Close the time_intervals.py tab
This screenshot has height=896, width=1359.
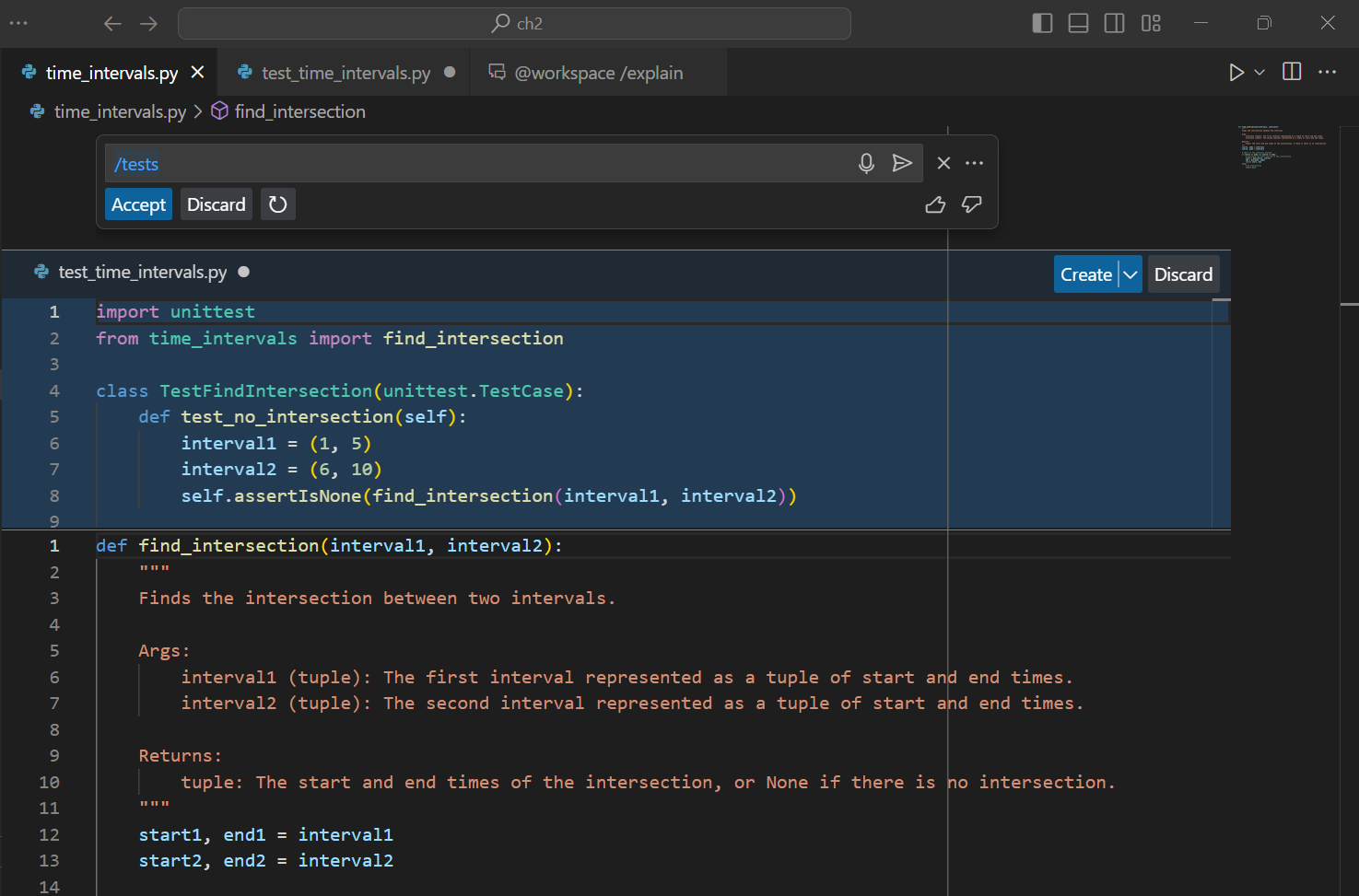(197, 72)
